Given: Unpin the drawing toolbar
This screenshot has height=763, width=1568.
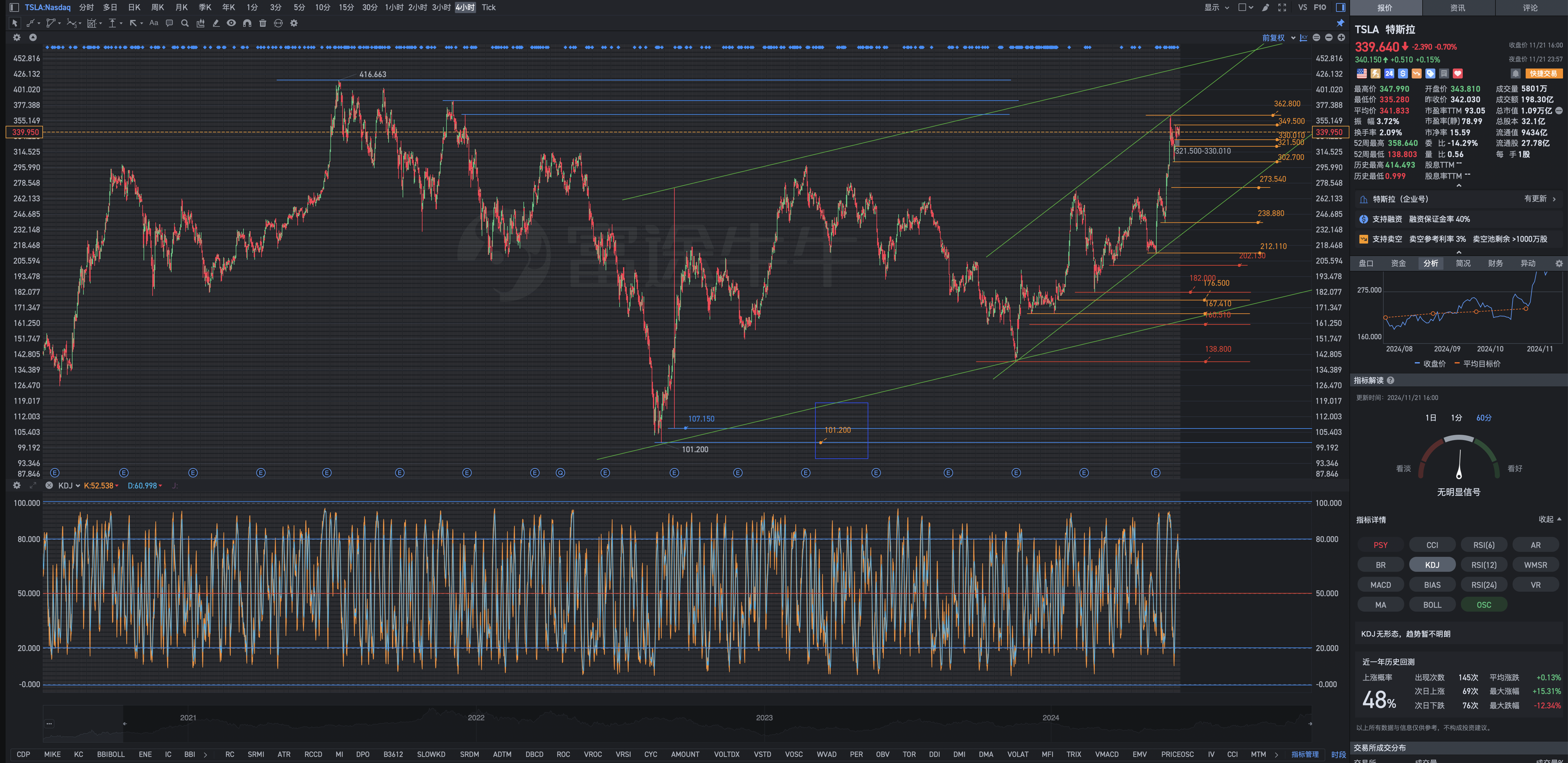Looking at the screenshot, I should point(1340,23).
